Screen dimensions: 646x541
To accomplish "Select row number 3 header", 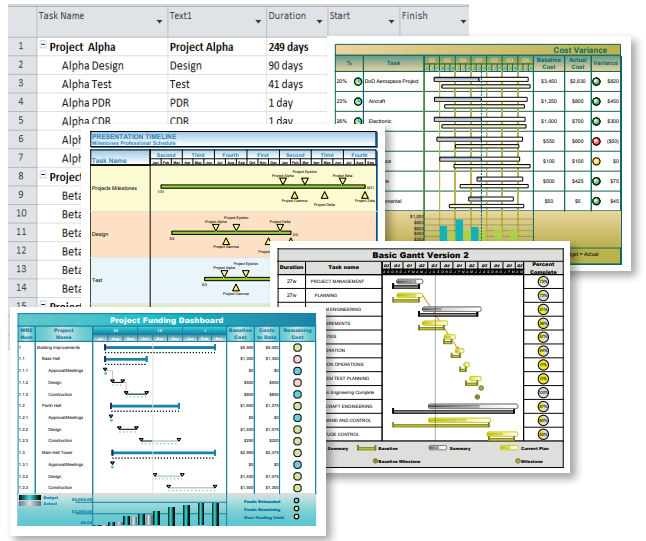I will pos(19,84).
